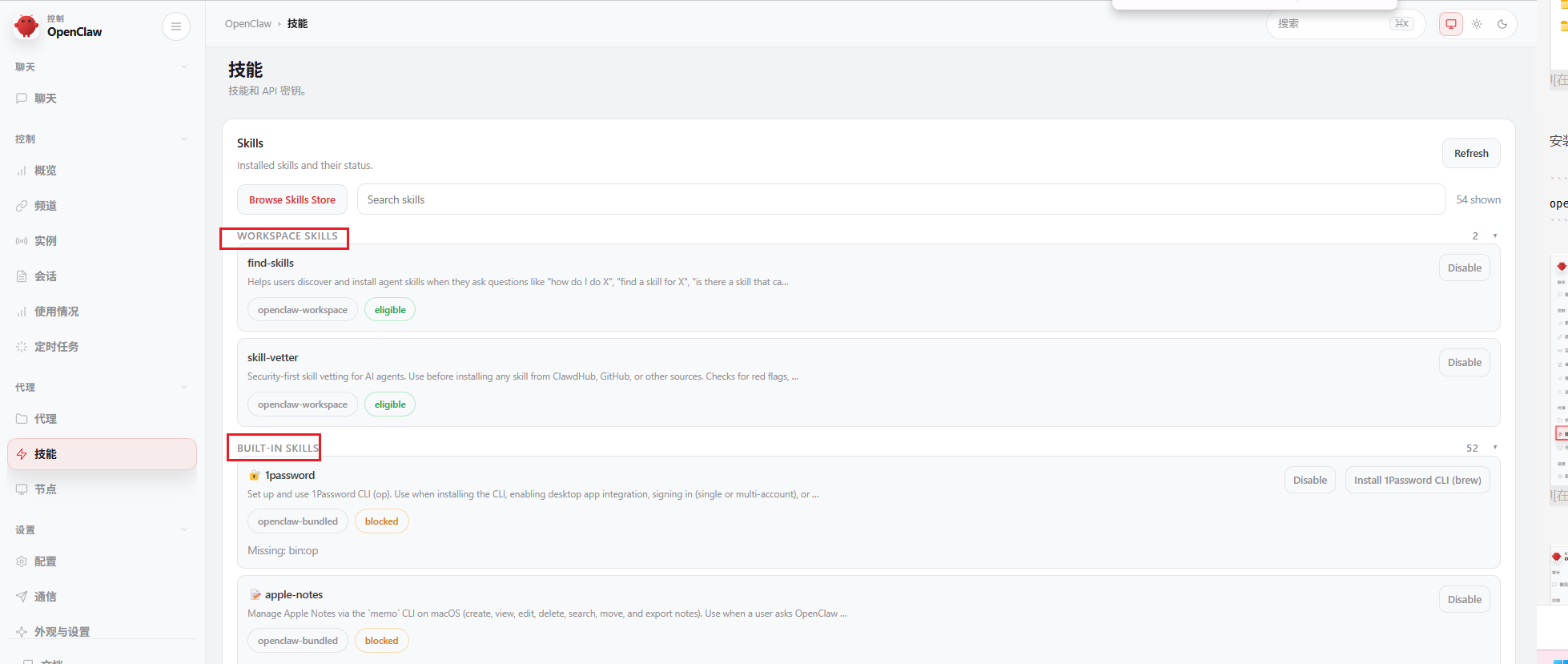
Task: Focus the Search skills input field
Action: point(901,199)
